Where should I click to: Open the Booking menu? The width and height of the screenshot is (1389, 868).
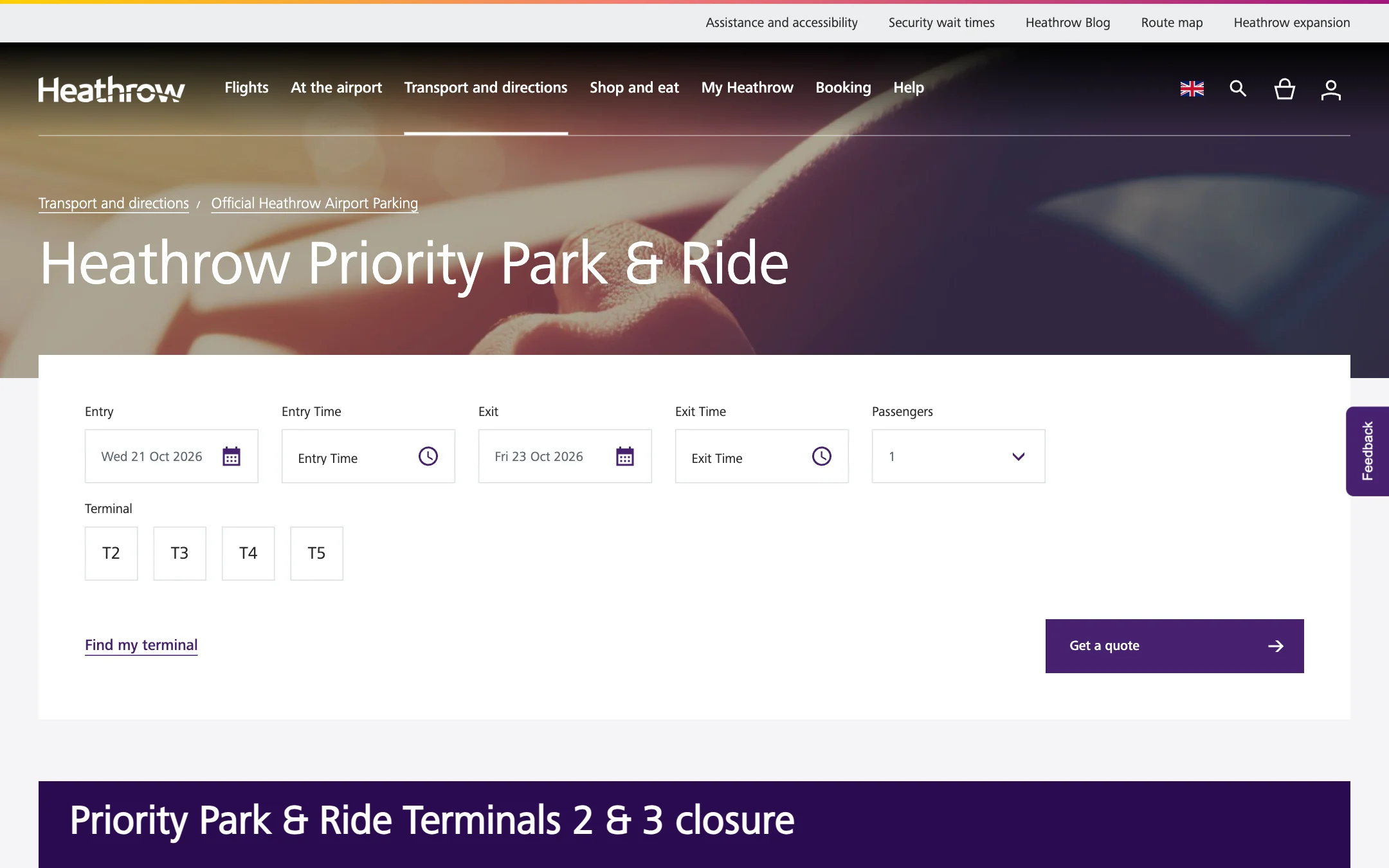pos(843,87)
